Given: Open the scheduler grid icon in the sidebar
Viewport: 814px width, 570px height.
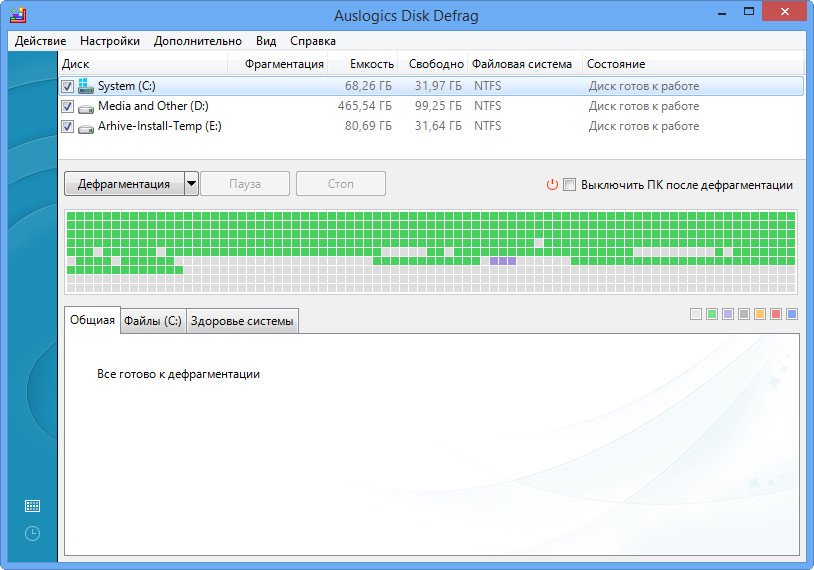Looking at the screenshot, I should 32,506.
